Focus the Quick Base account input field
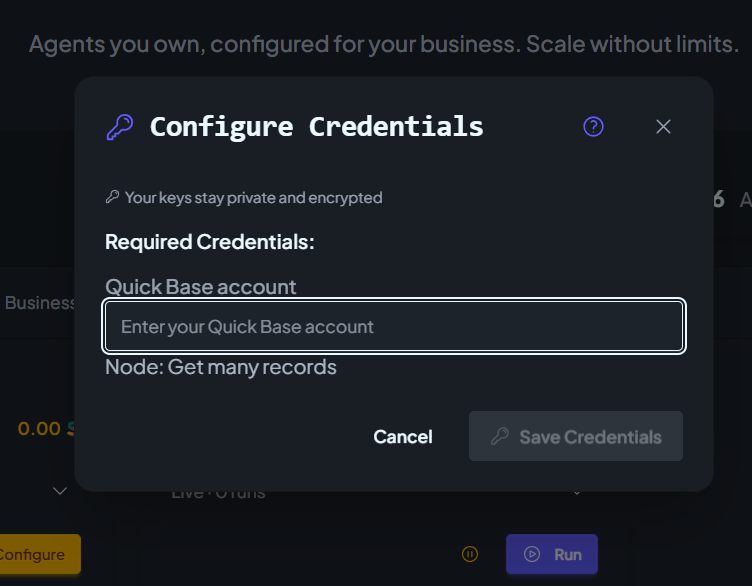Screen dimensions: 752x586 click(x=394, y=327)
